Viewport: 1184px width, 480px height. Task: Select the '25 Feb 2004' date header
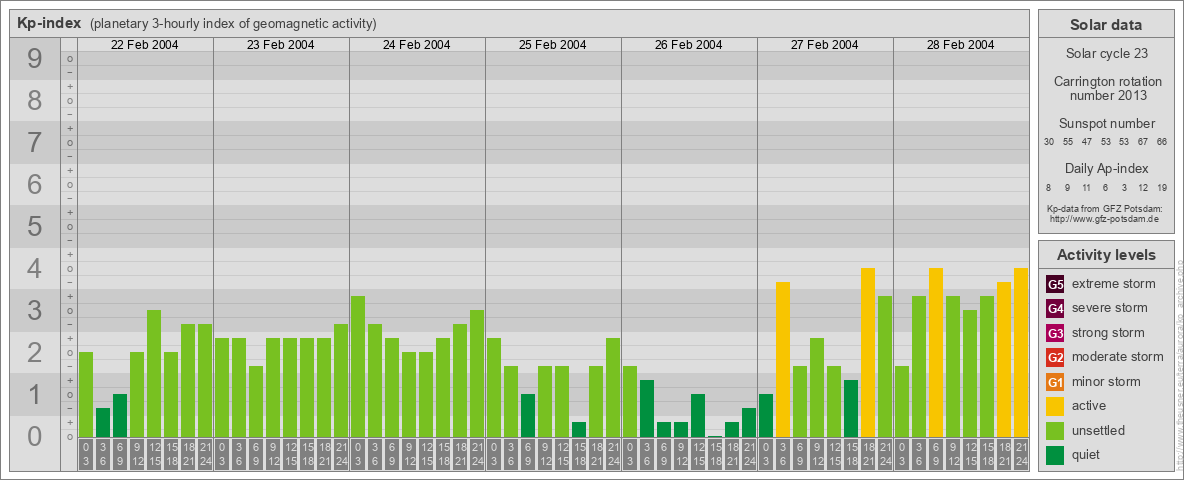(553, 45)
